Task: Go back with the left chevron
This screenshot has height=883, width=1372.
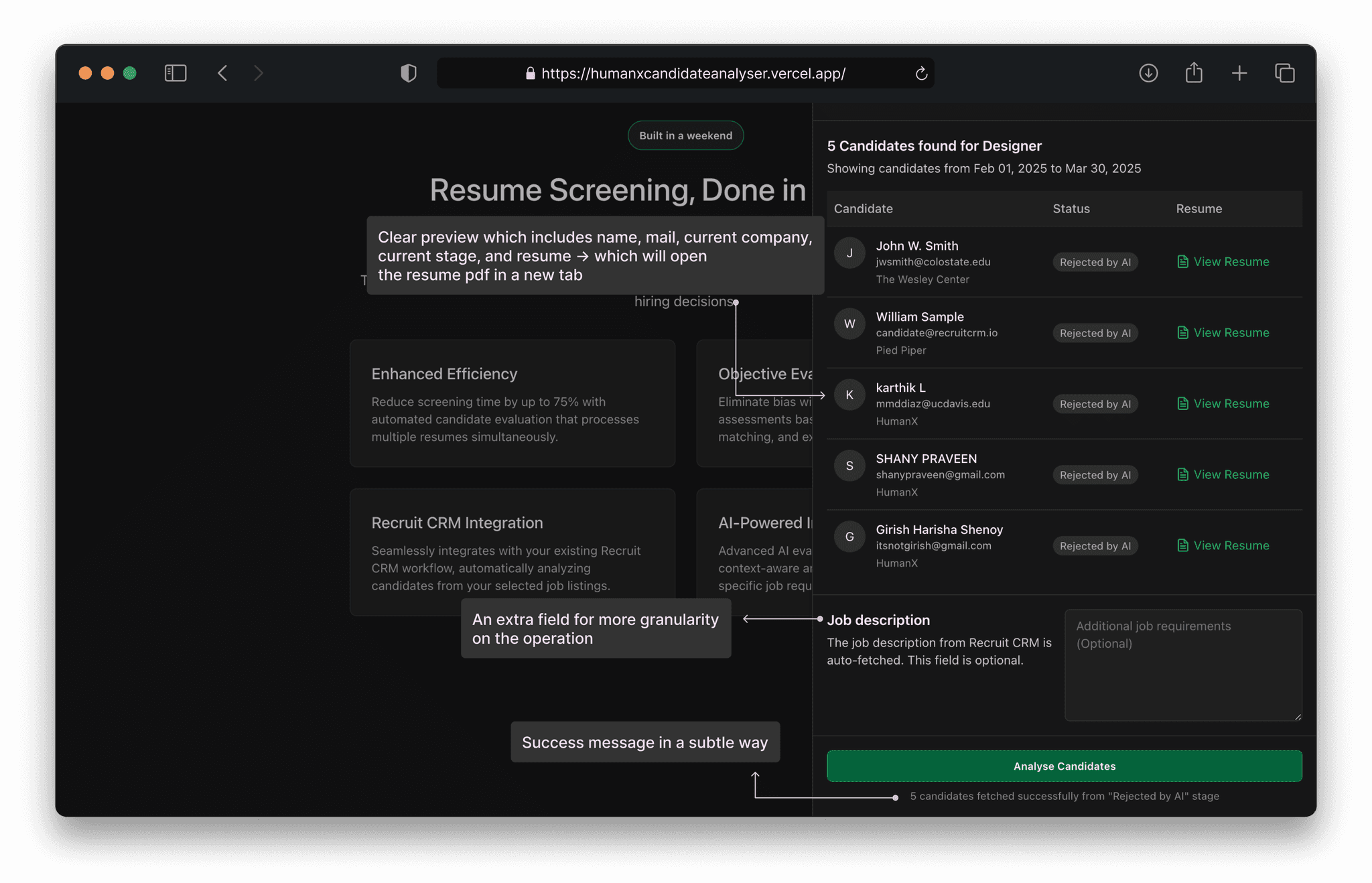Action: click(x=223, y=73)
